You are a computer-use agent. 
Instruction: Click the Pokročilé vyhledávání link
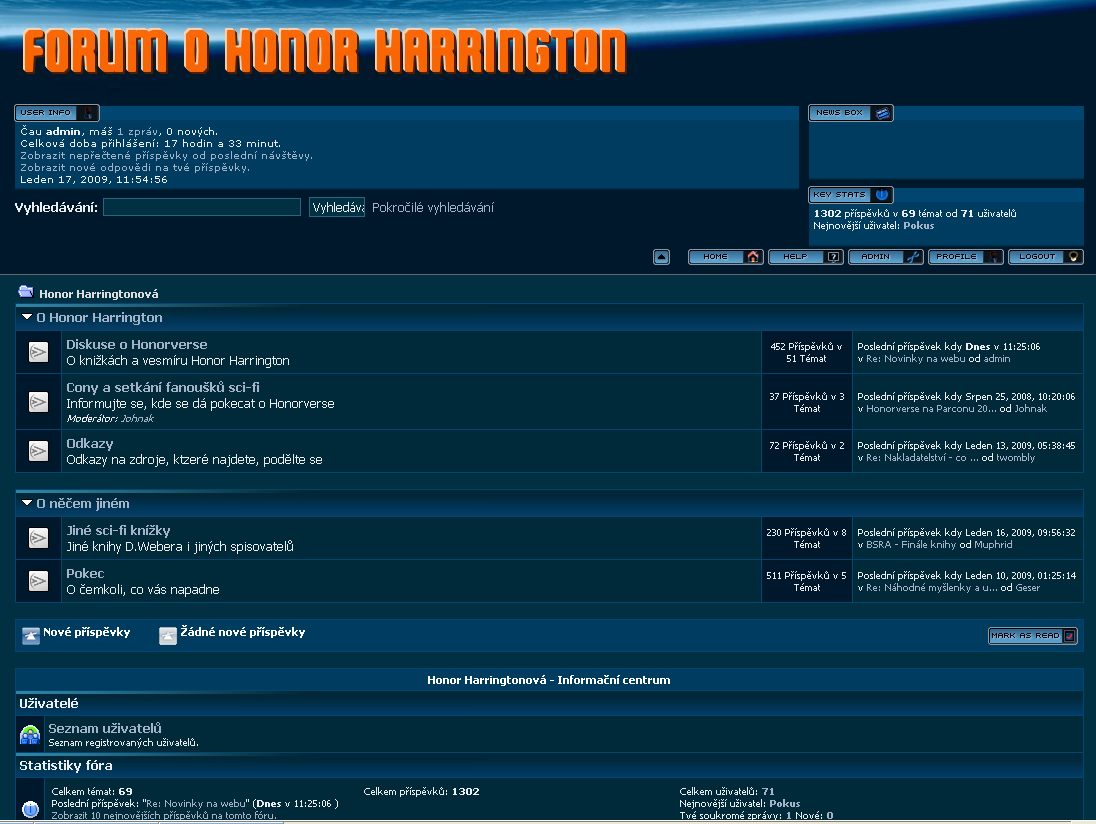tap(432, 208)
